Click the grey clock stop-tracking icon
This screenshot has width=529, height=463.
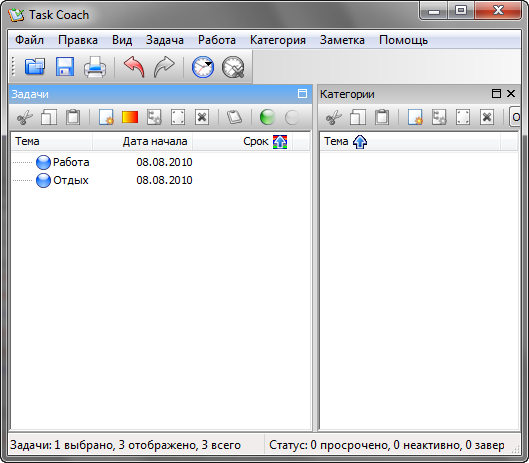[233, 67]
